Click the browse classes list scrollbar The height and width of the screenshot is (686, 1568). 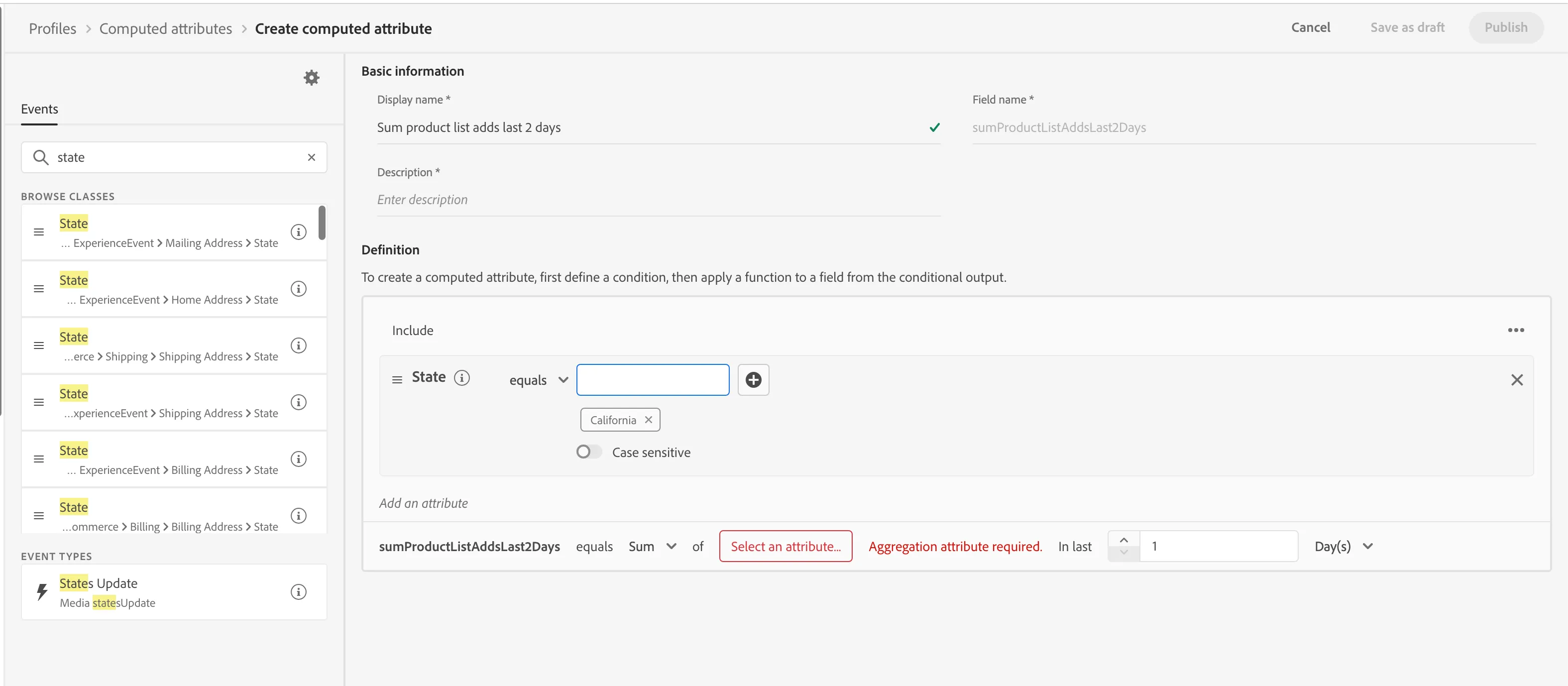point(322,224)
